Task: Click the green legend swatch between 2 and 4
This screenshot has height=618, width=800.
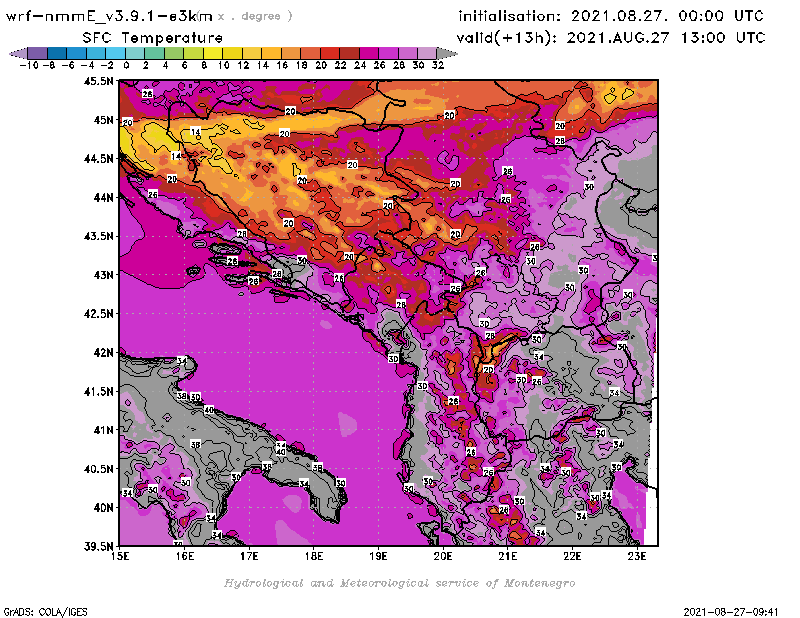Action: coord(155,53)
